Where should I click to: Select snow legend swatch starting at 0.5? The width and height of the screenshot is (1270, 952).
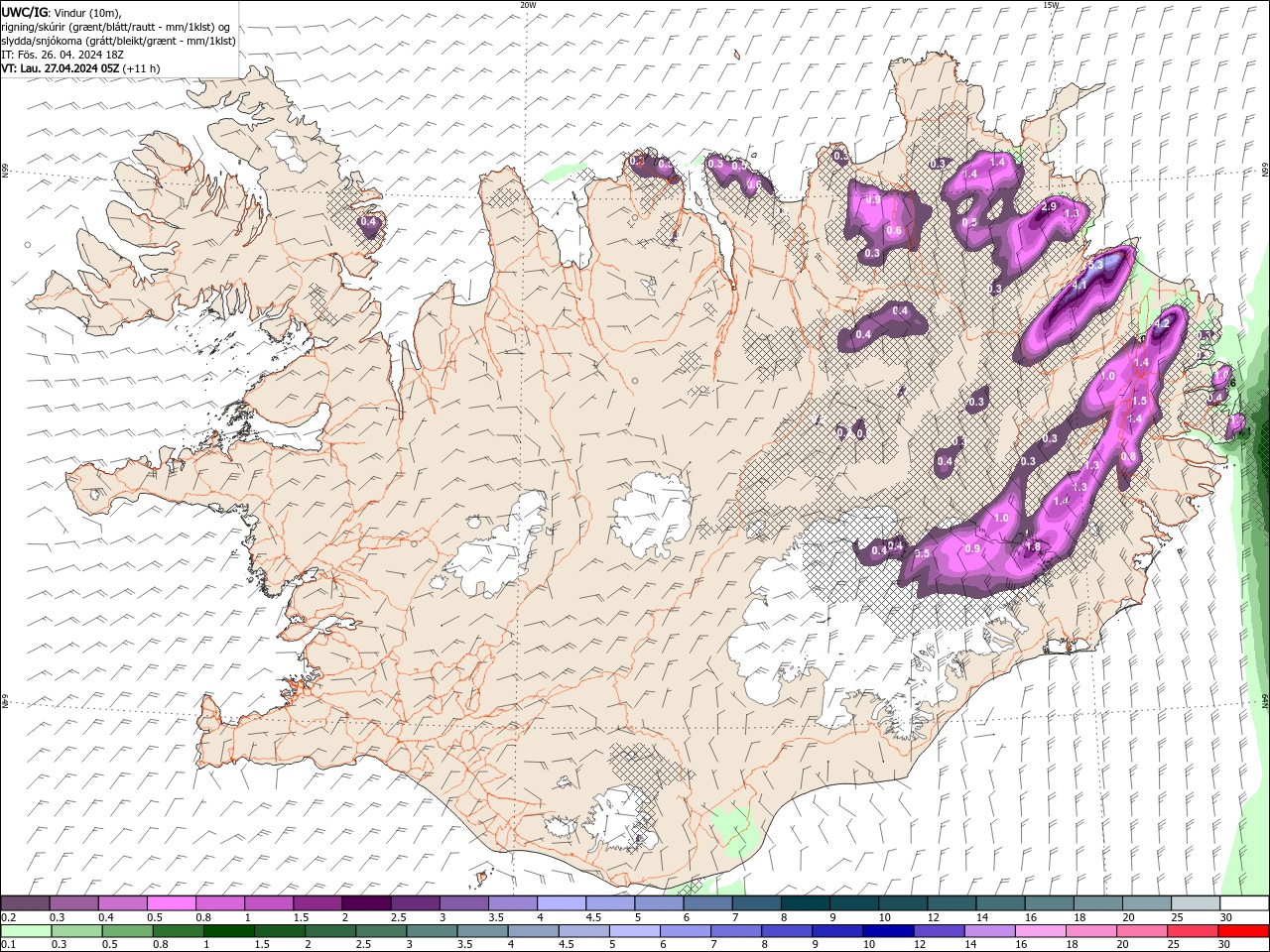click(x=171, y=903)
